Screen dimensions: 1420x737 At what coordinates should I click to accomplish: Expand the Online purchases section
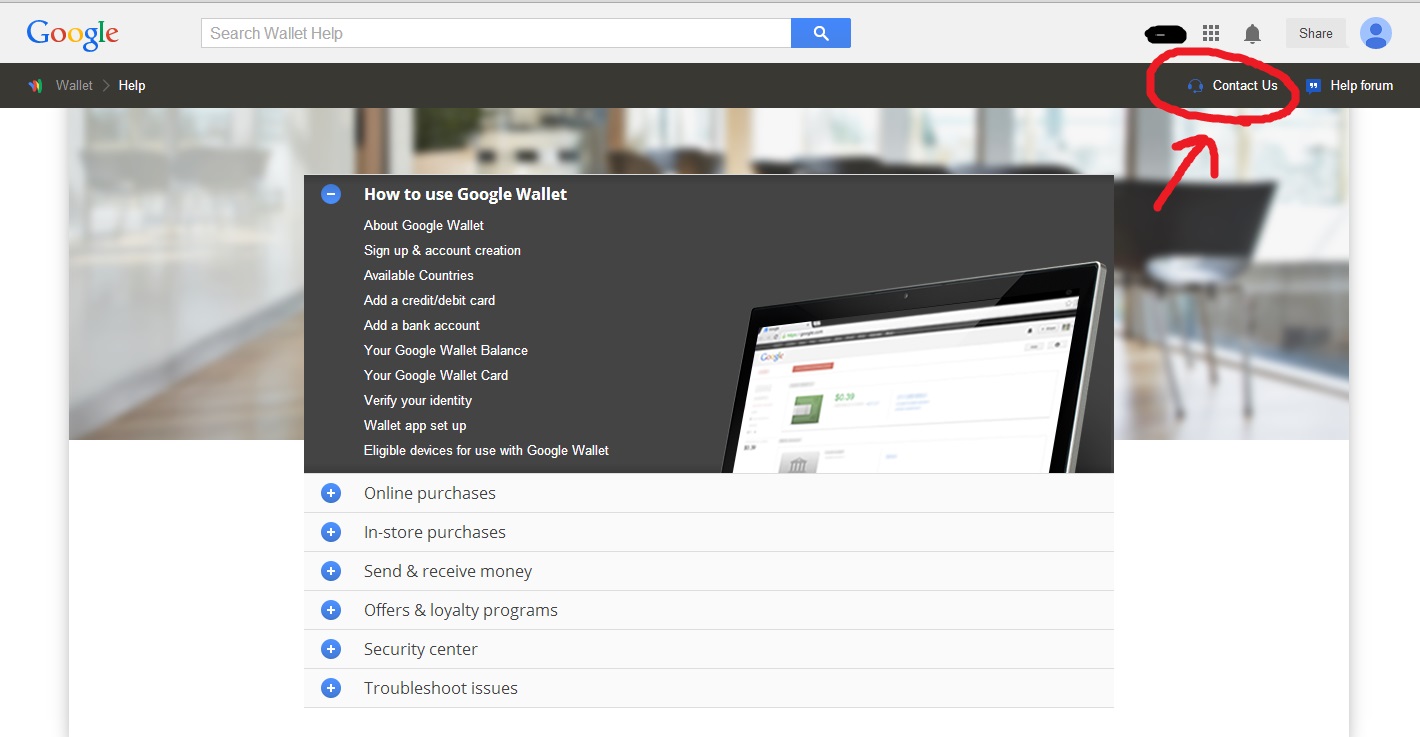click(x=331, y=493)
